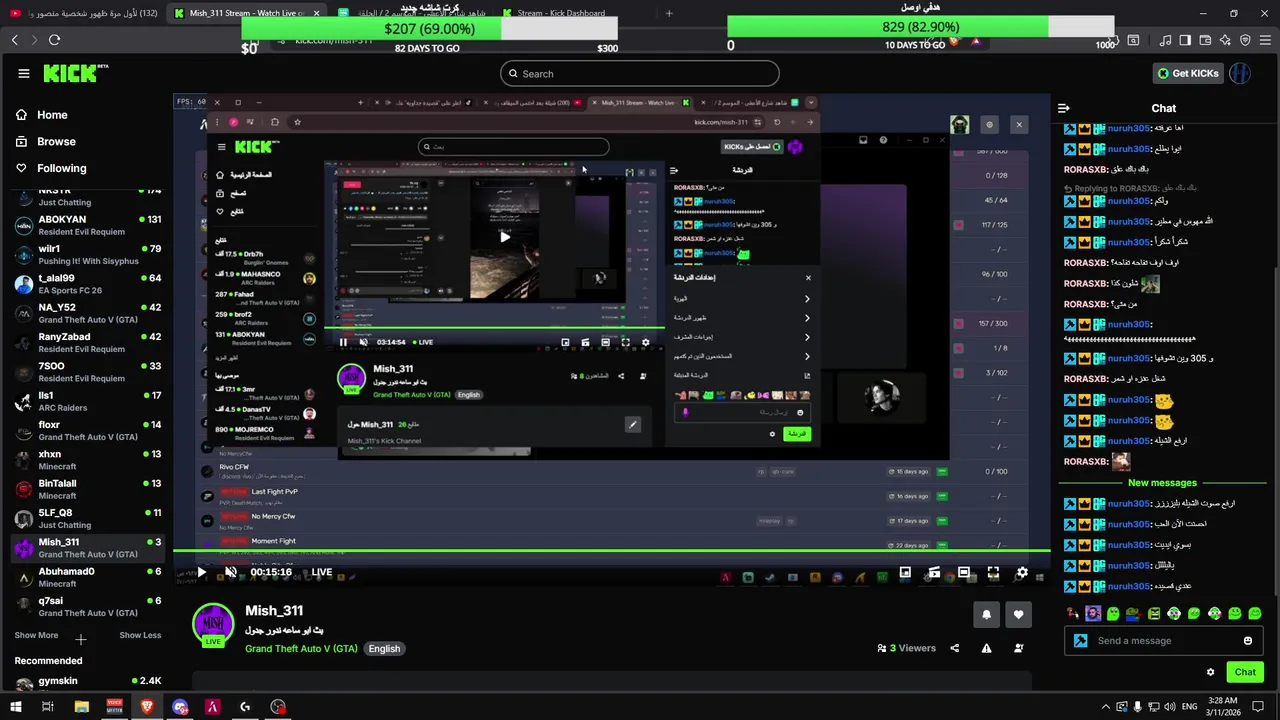
Task: Open gymskin recommended channel
Action: click(87, 683)
